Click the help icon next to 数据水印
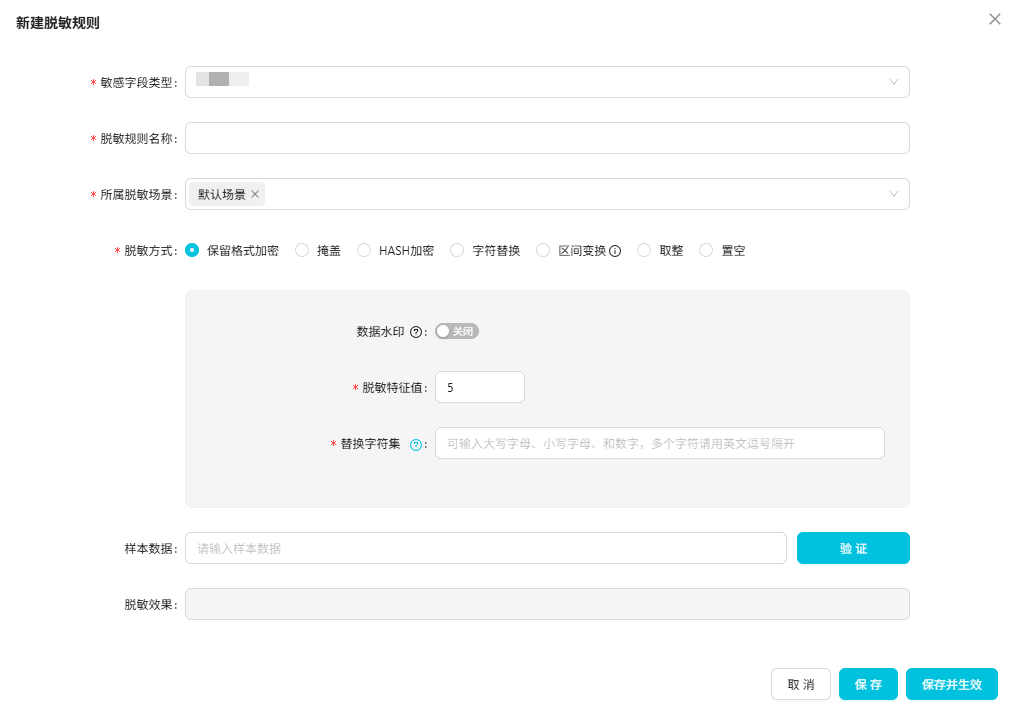1014x713 pixels. pyautogui.click(x=416, y=332)
